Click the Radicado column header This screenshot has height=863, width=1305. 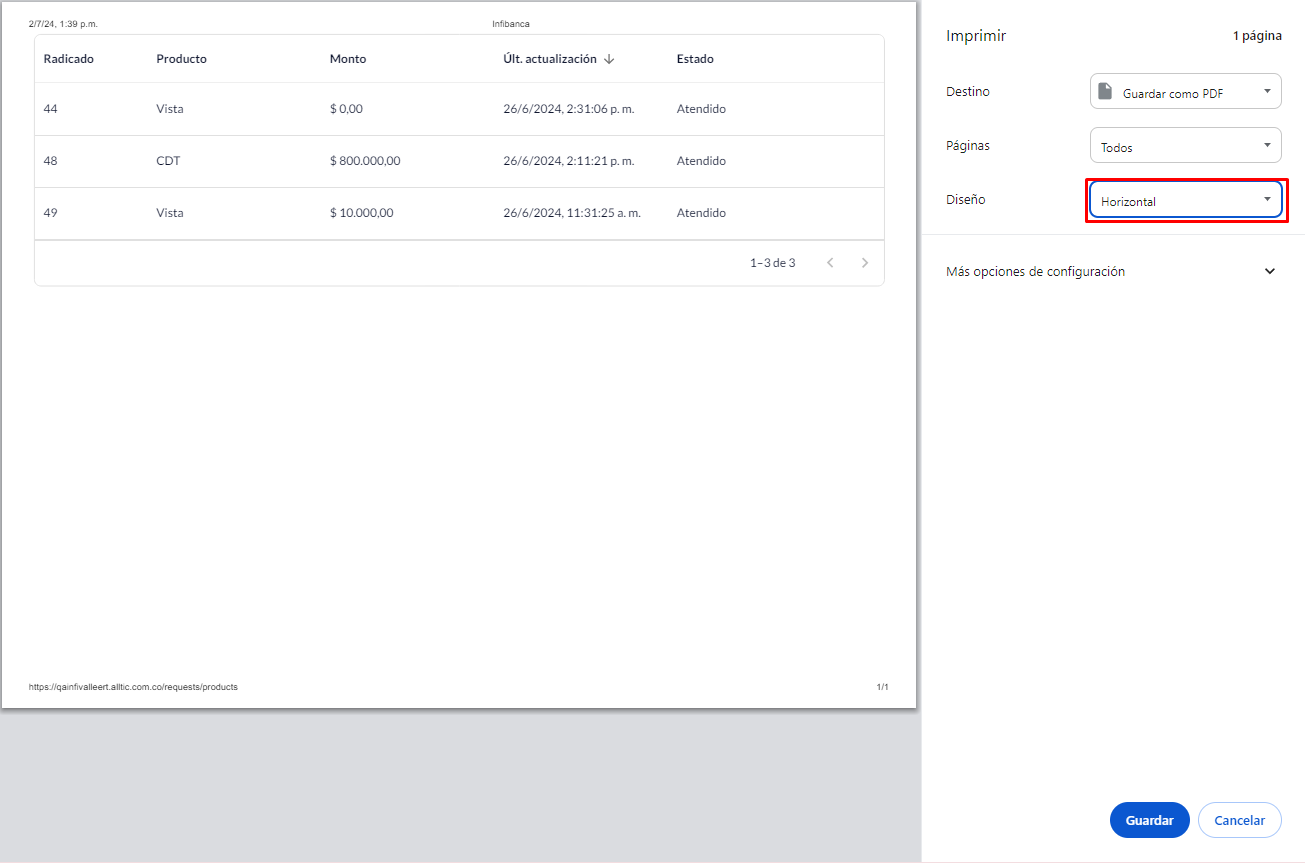coord(69,59)
